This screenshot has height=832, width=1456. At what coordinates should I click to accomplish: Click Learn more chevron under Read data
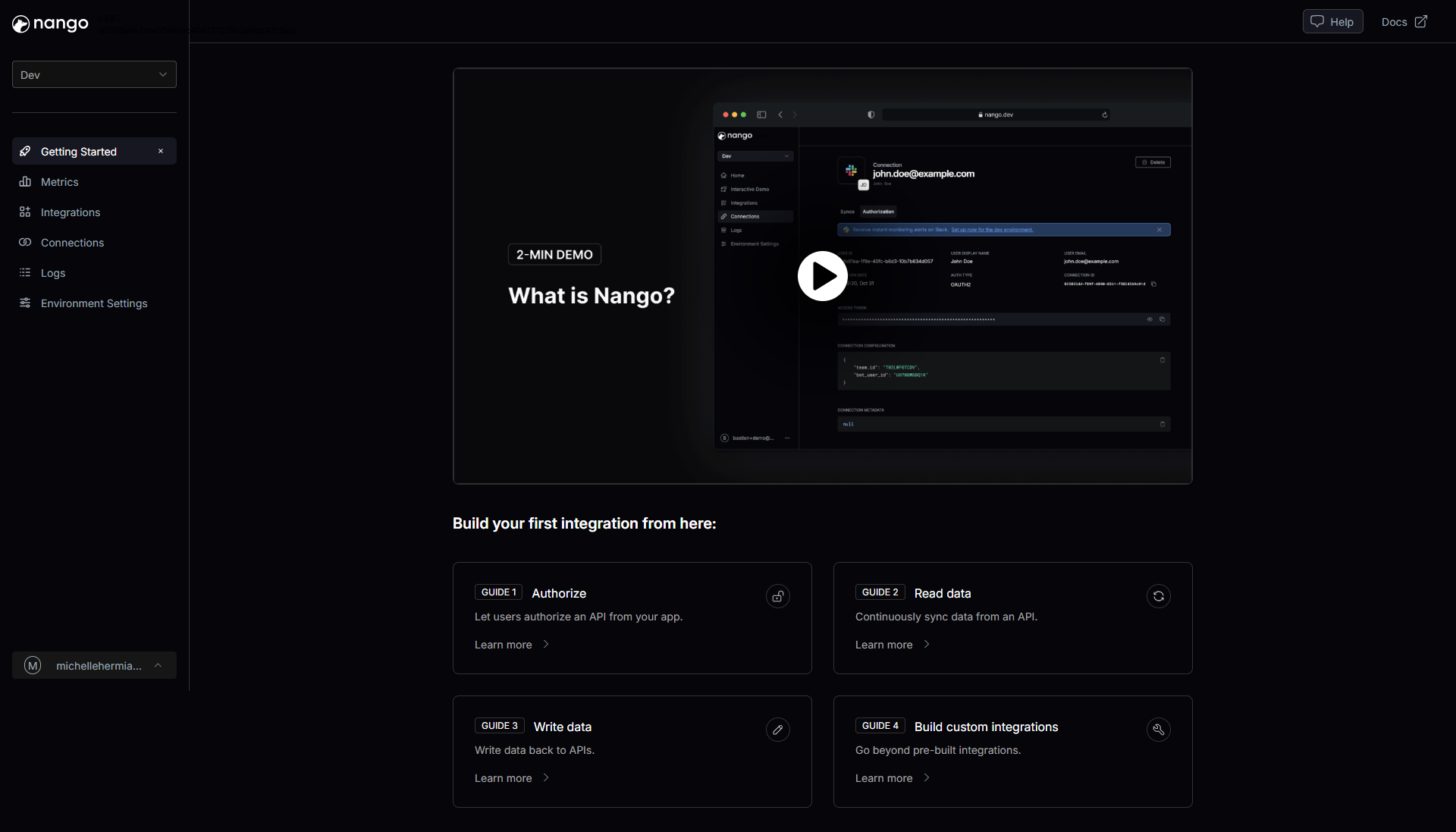point(927,645)
